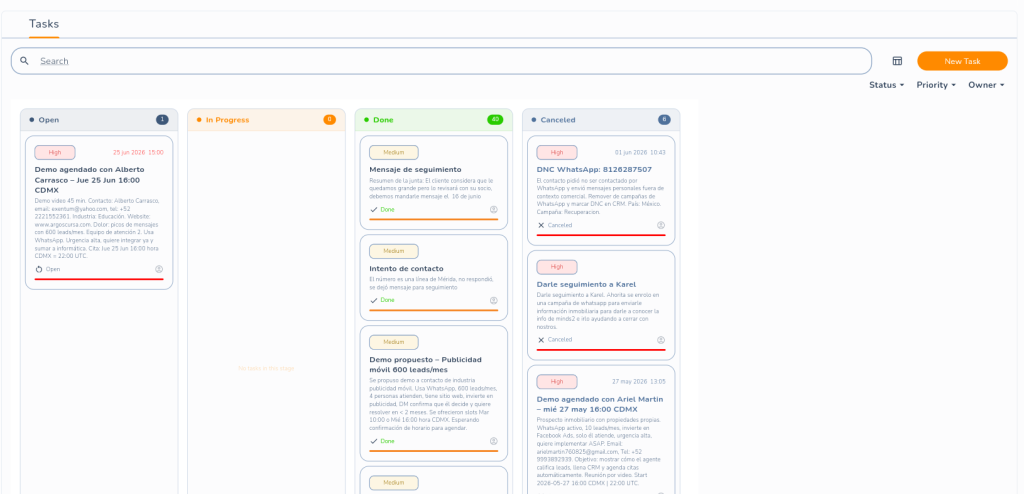Open the Status filter dropdown
Viewport: 1024px width, 494px height.
click(886, 85)
